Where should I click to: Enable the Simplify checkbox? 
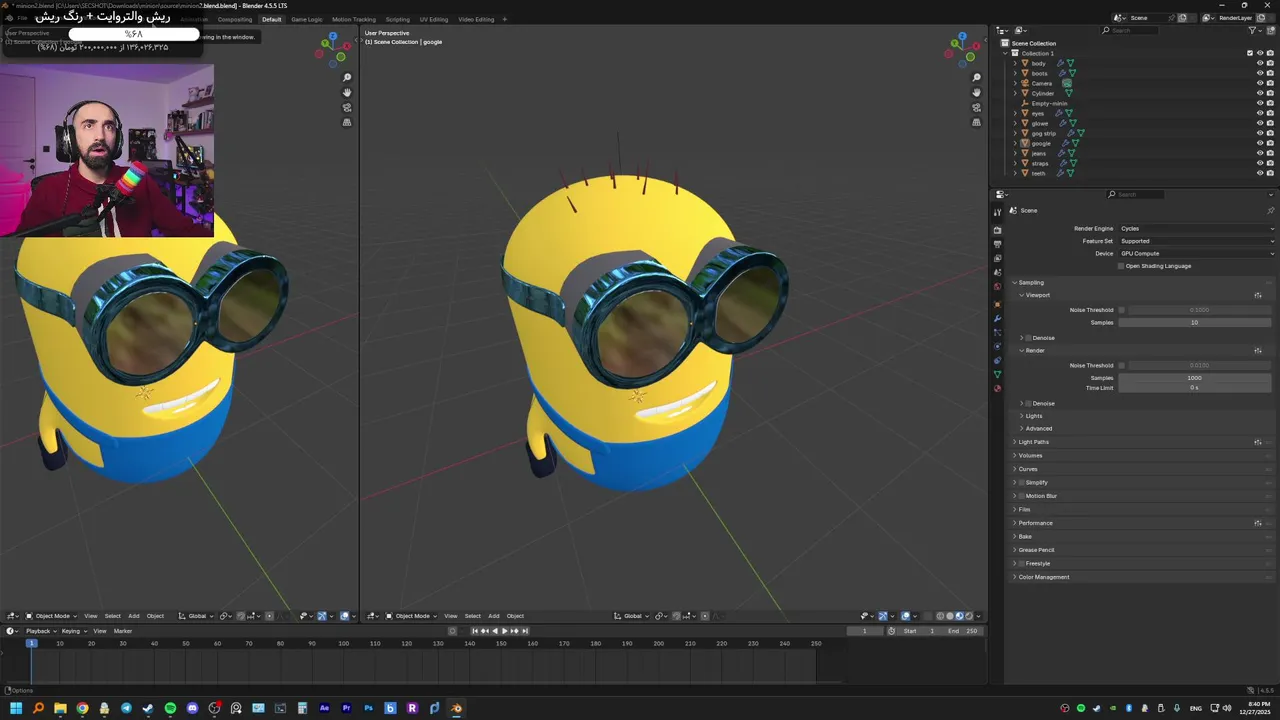pos(1021,483)
